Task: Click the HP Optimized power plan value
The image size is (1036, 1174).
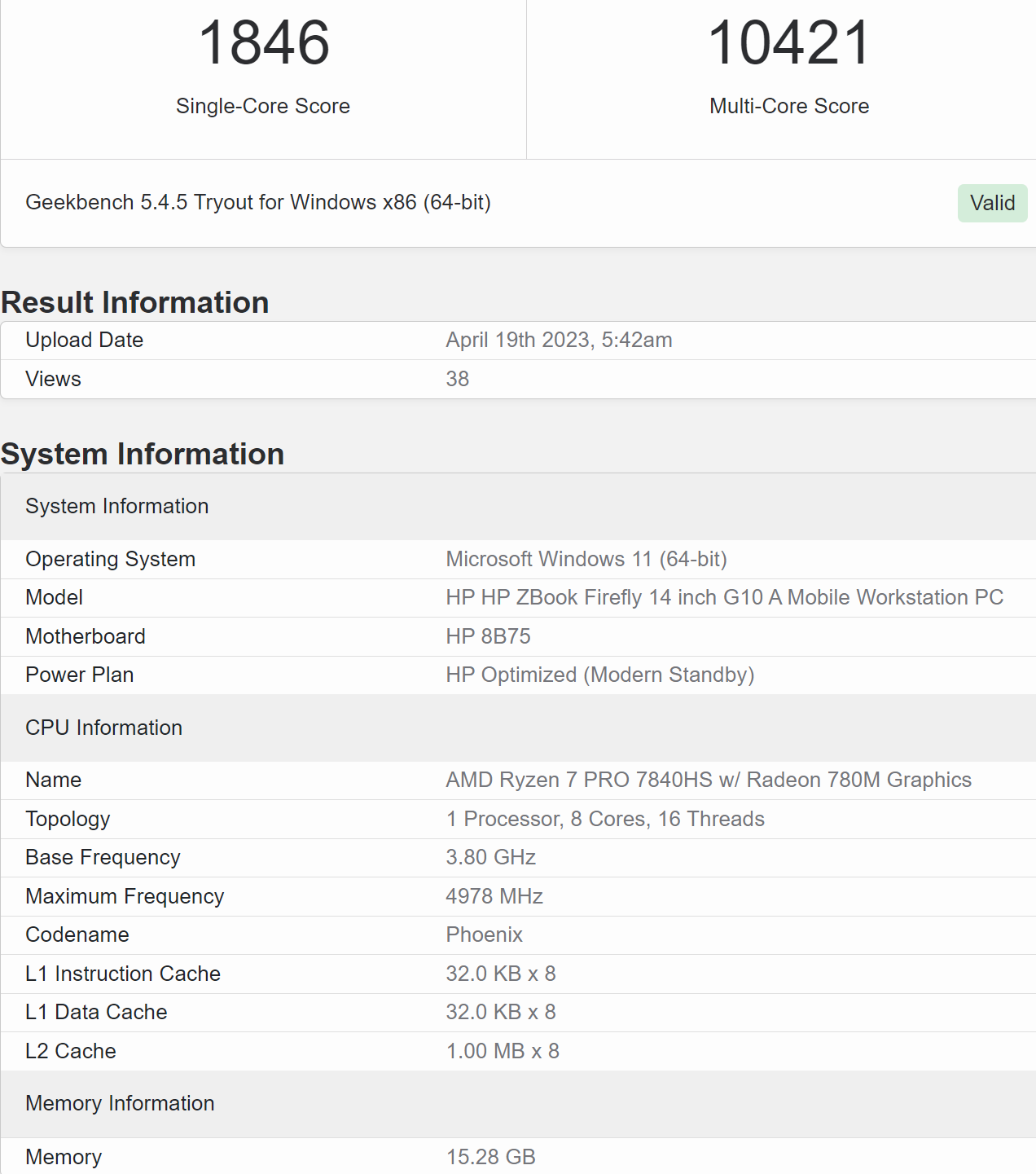Action: [x=599, y=675]
